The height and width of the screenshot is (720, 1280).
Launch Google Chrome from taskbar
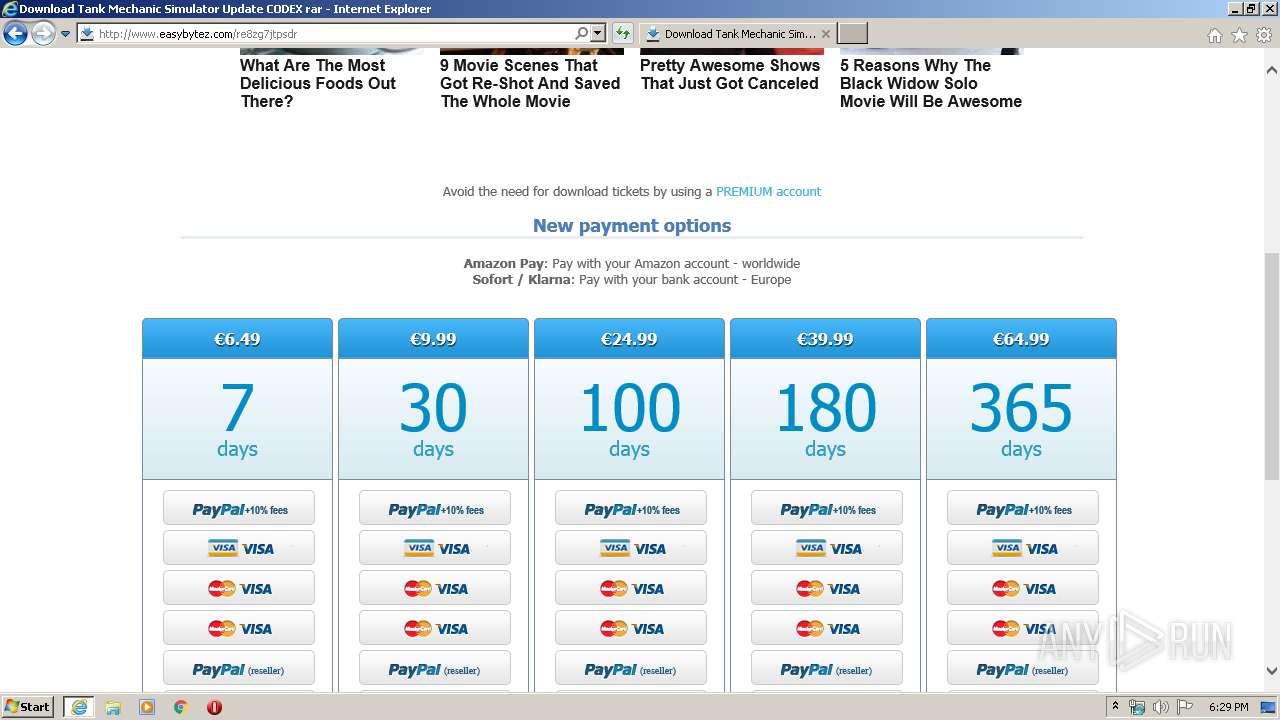pos(180,707)
